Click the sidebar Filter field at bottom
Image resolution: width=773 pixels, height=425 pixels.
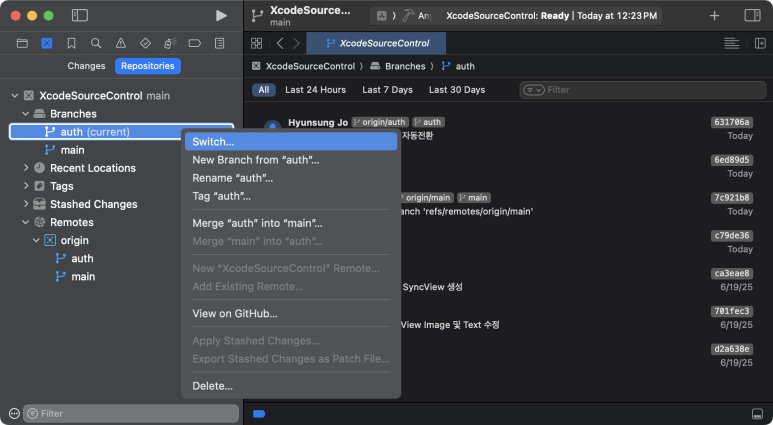[x=131, y=413]
